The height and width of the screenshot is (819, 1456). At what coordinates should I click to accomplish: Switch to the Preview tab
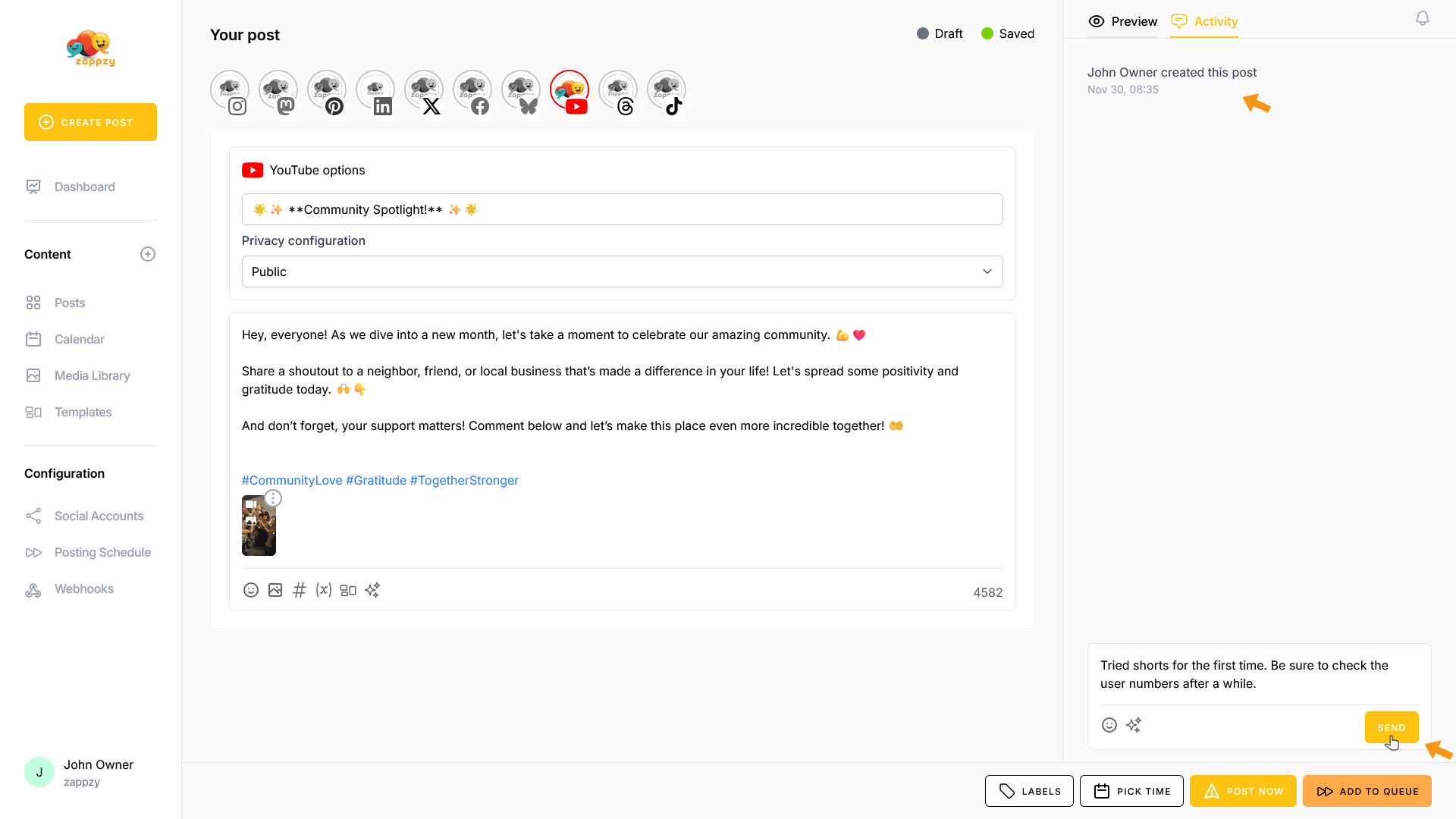pos(1123,21)
